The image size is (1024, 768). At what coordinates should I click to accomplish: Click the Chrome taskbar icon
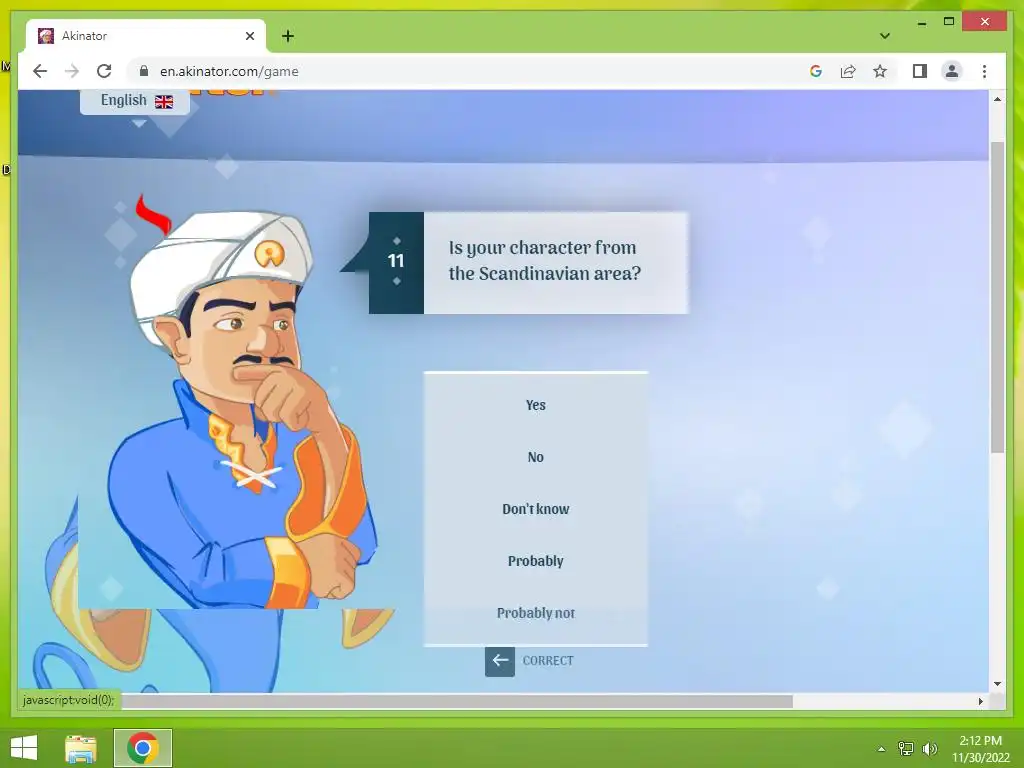(143, 748)
